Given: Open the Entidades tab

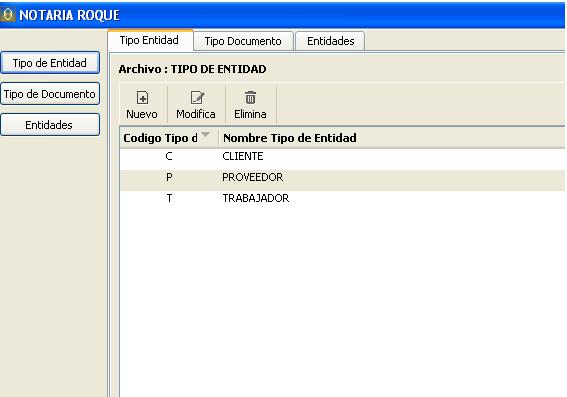Looking at the screenshot, I should point(331,41).
